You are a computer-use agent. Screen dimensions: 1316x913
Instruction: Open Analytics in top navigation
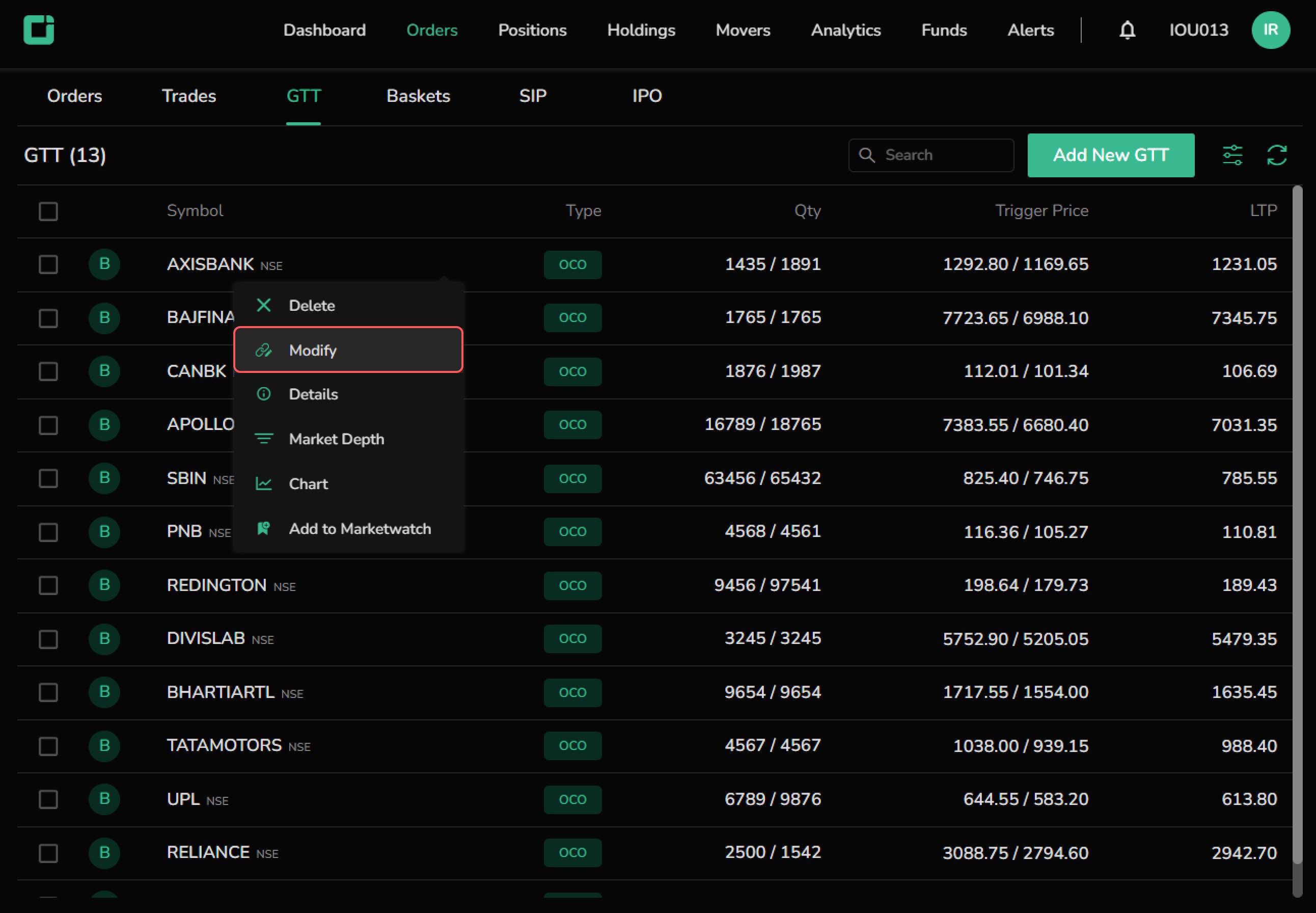point(845,30)
